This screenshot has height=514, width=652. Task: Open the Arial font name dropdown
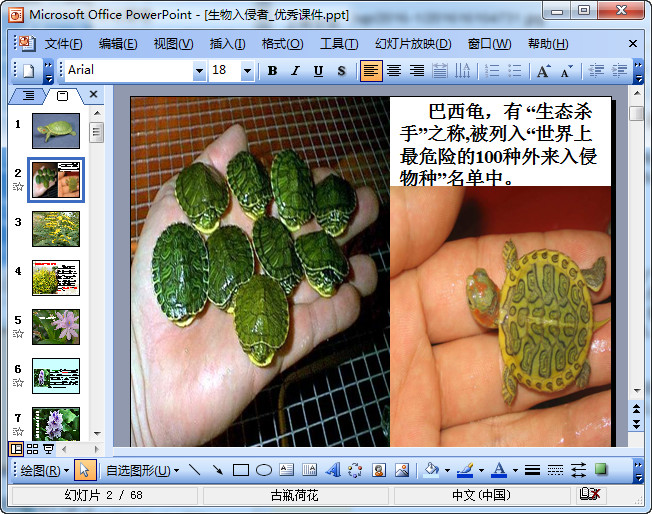pyautogui.click(x=199, y=71)
